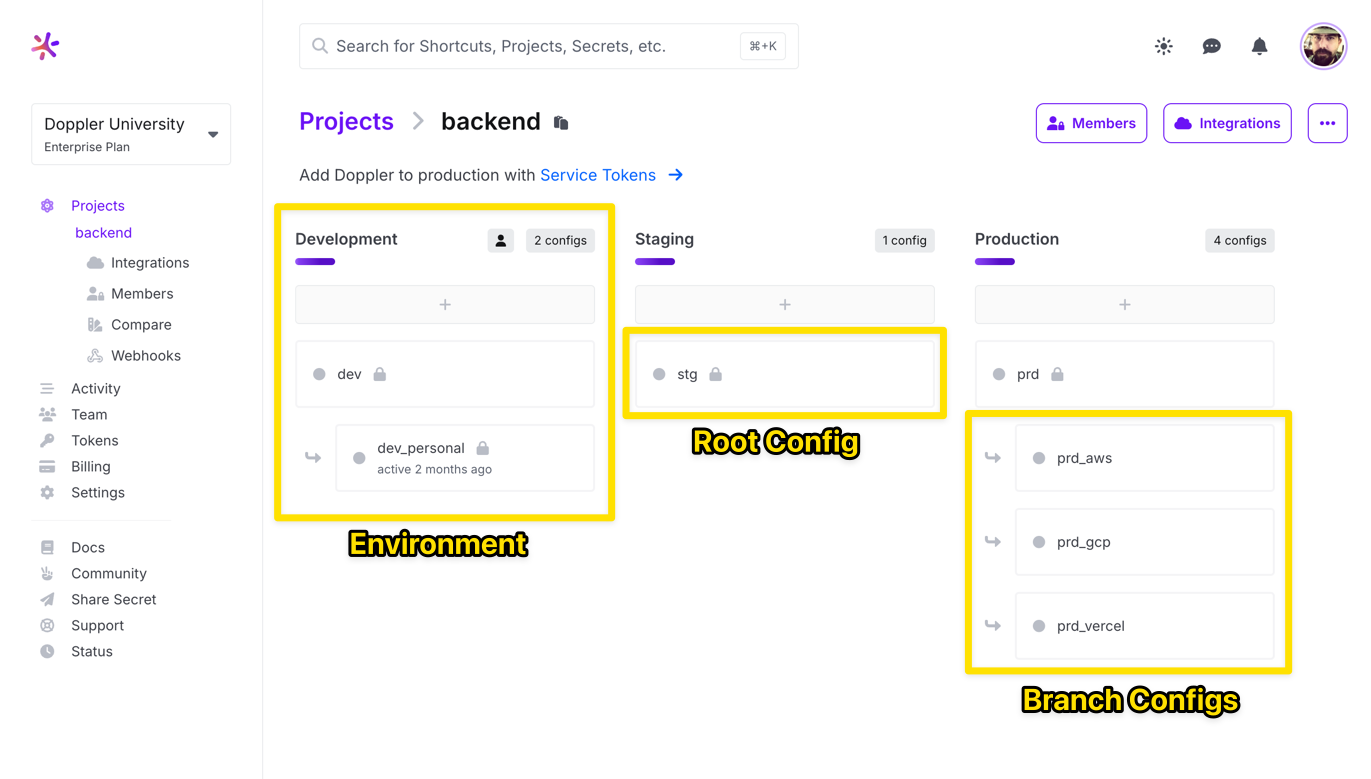The image size is (1371, 779).
Task: Open Share Secret in the sidebar
Action: (114, 600)
